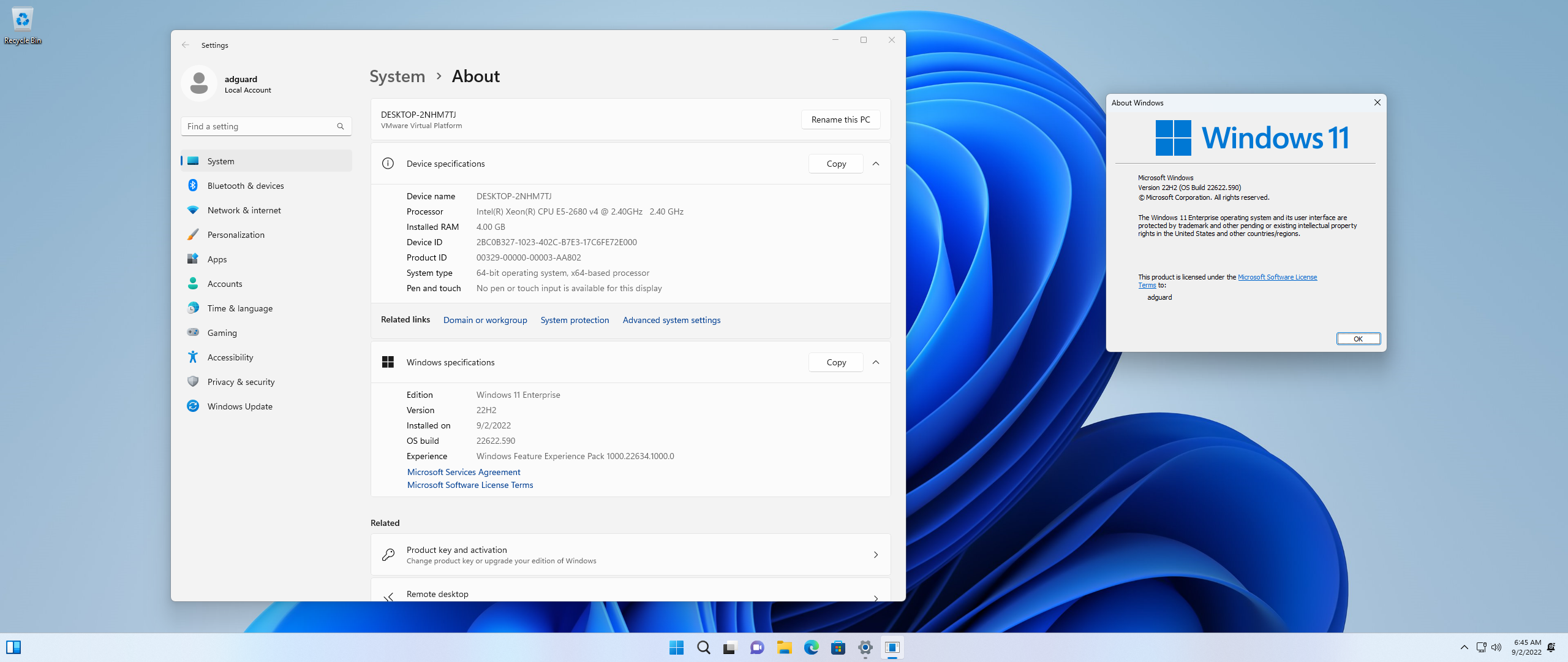Click the Personalization paintbrush icon
Viewport: 1568px width, 662px height.
tap(193, 234)
